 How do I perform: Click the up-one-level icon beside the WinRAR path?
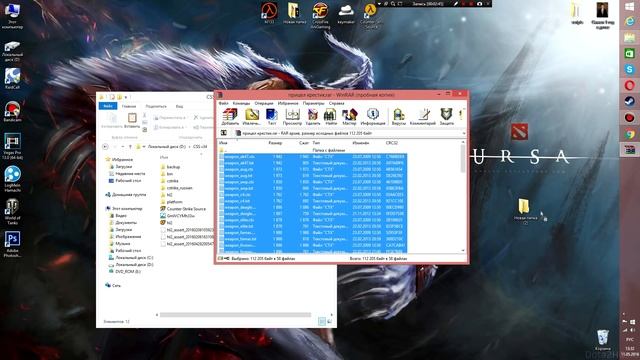coord(224,133)
